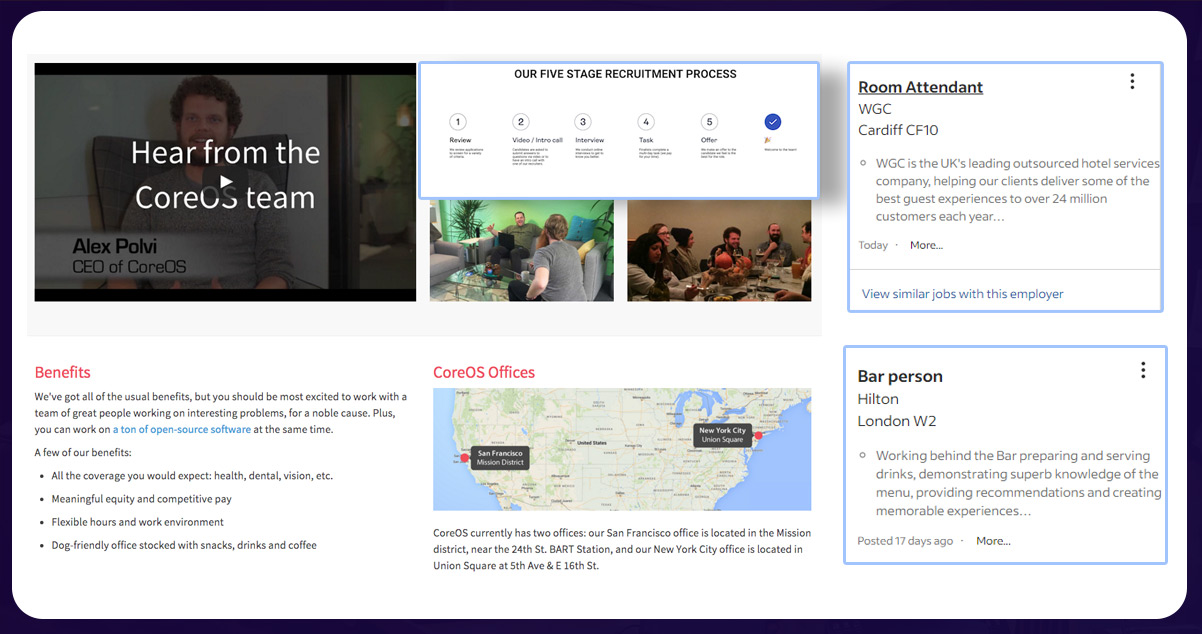Select the New York City map marker
The height and width of the screenshot is (634, 1202).
tap(758, 435)
